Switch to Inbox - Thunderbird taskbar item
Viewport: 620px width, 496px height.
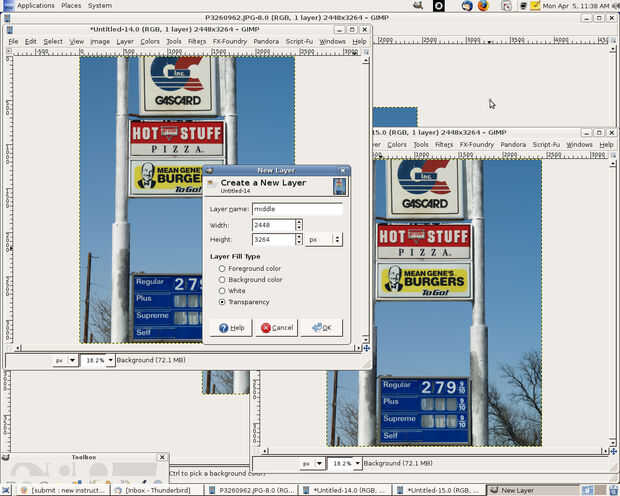[157, 490]
